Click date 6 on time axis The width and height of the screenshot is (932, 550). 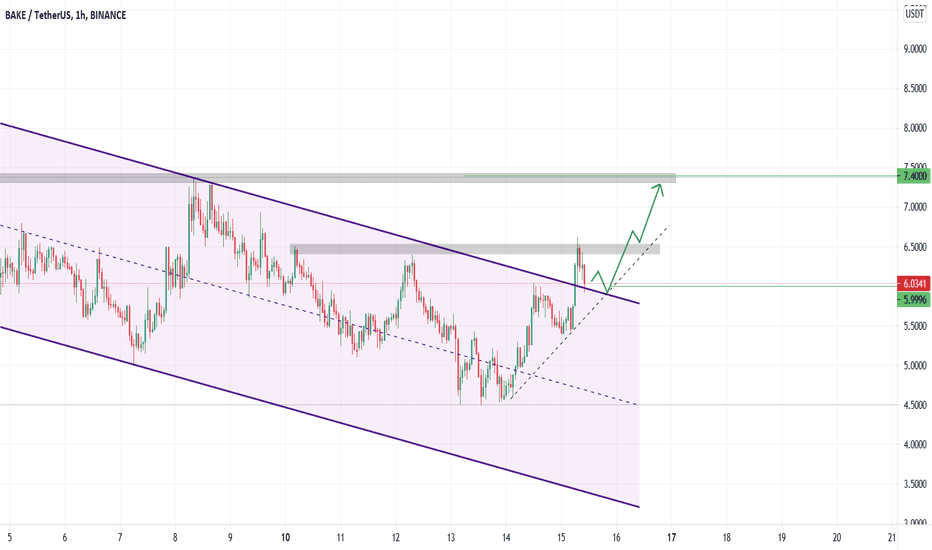point(65,538)
